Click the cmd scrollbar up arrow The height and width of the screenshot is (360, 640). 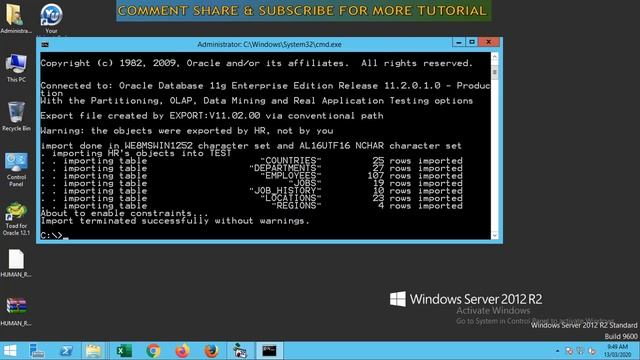click(495, 57)
